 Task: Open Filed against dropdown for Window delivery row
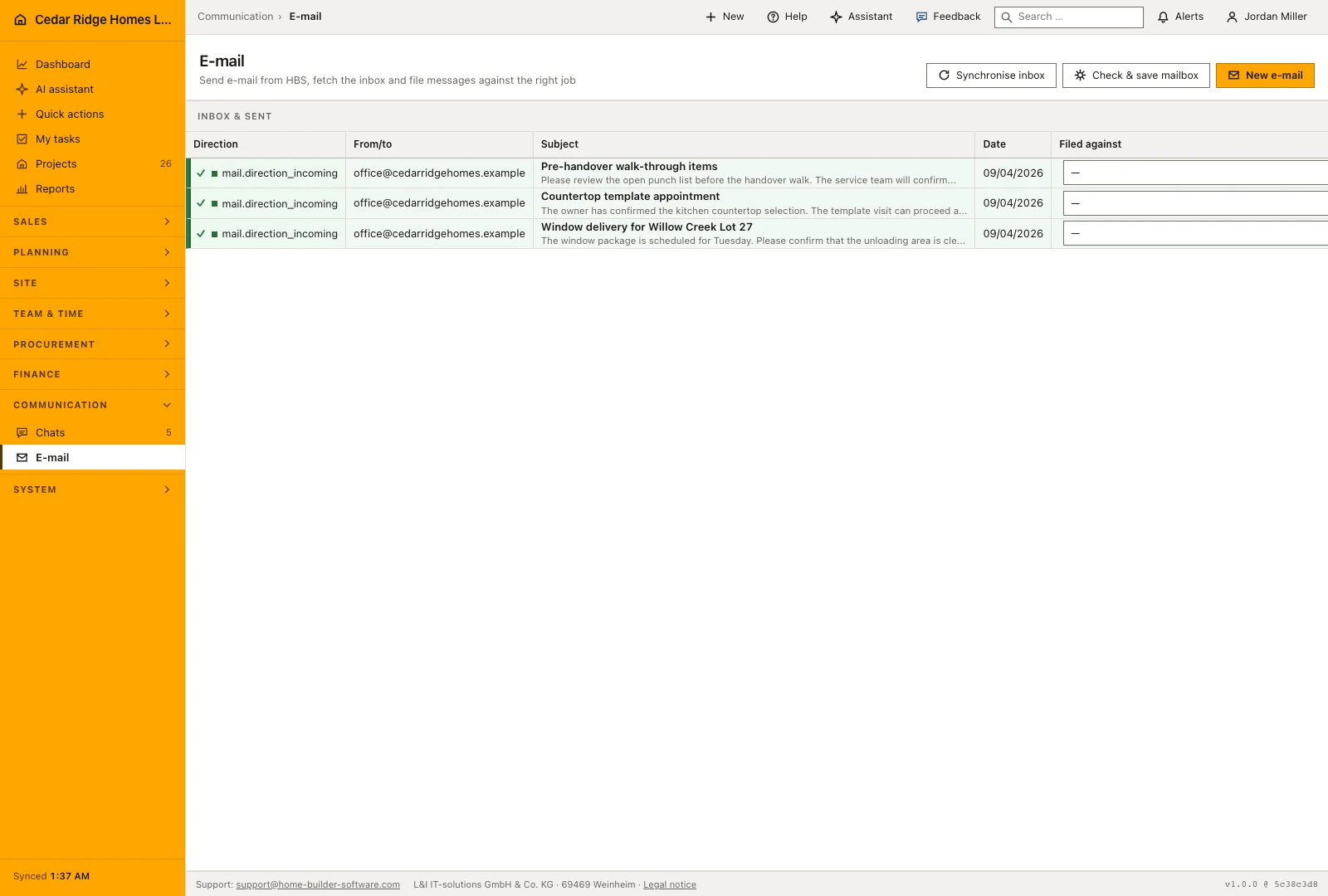coord(1195,234)
